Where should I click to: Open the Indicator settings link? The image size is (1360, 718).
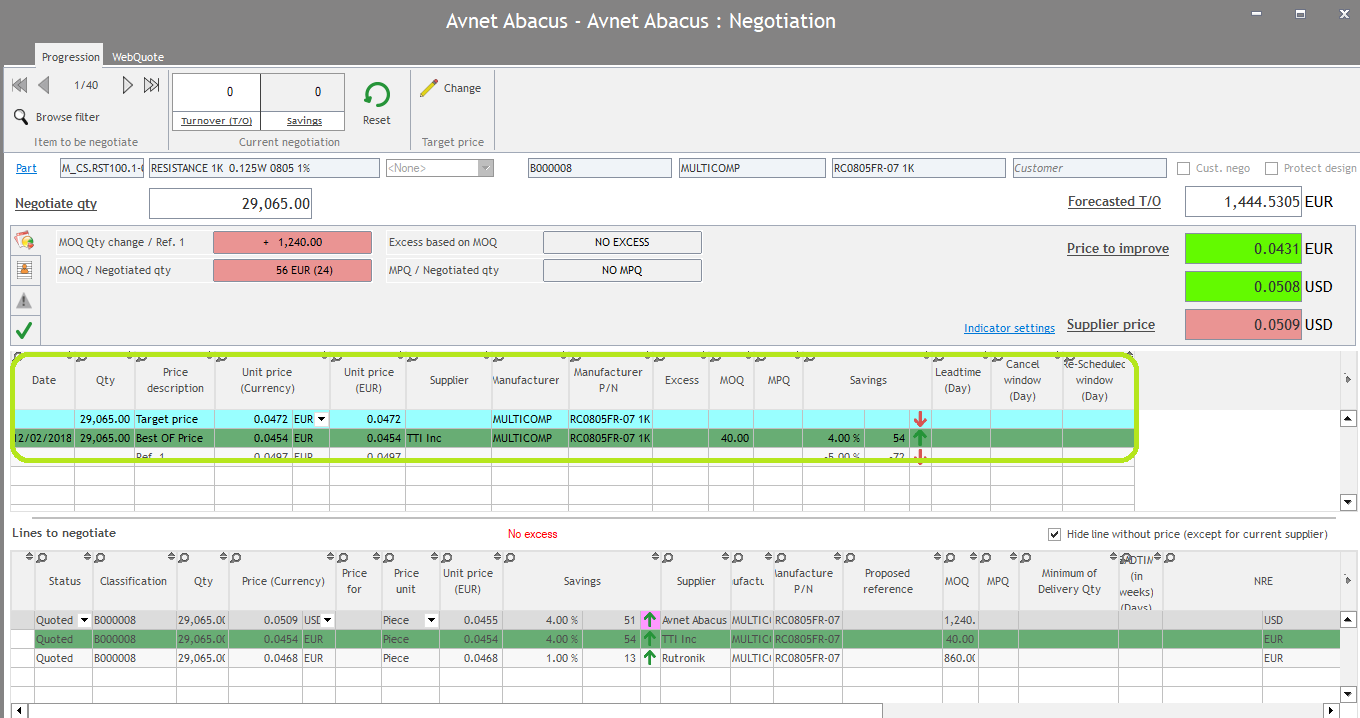1009,328
